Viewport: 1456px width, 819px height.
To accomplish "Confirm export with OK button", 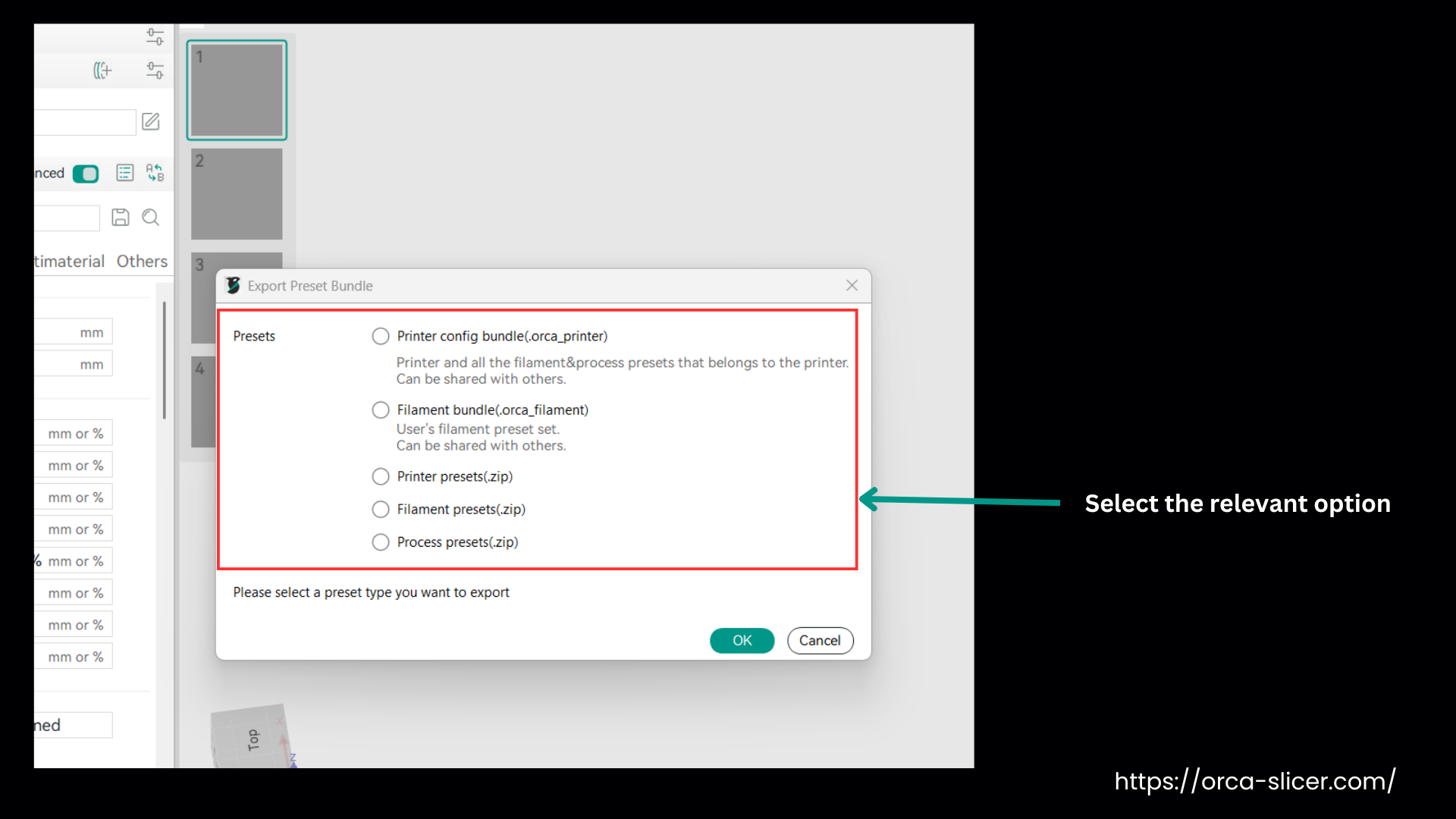I will click(742, 641).
